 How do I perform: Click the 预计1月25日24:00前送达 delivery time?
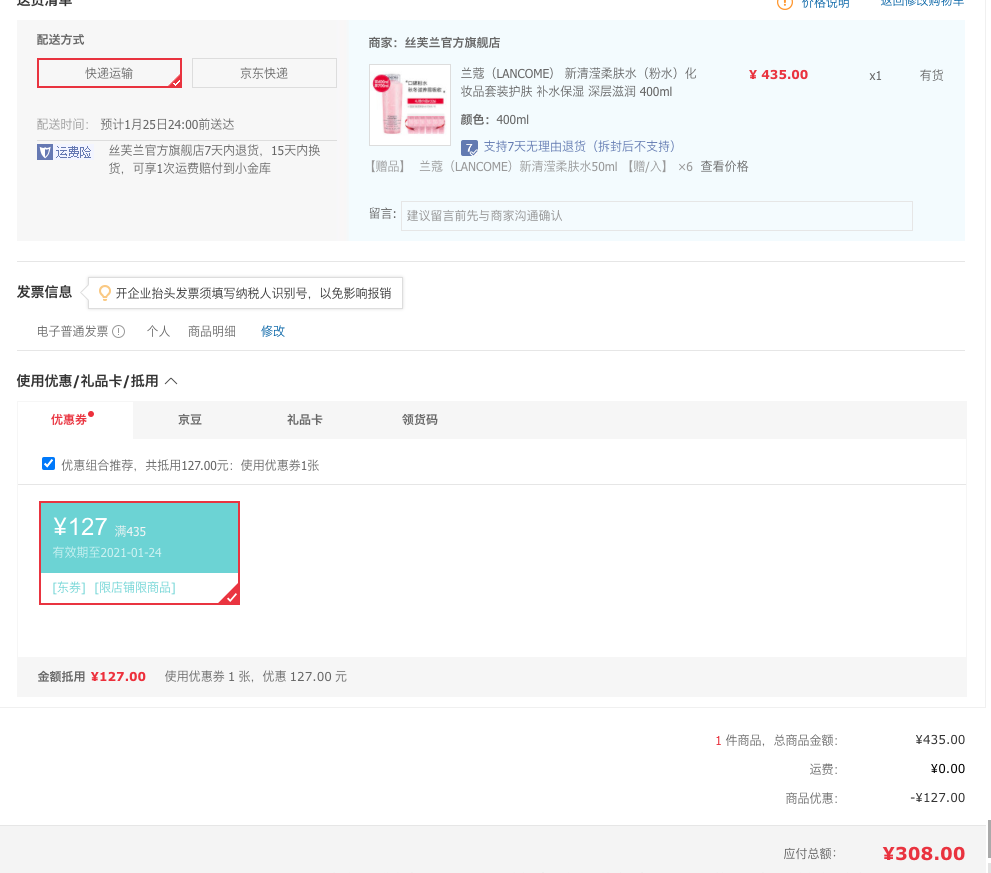(x=167, y=125)
